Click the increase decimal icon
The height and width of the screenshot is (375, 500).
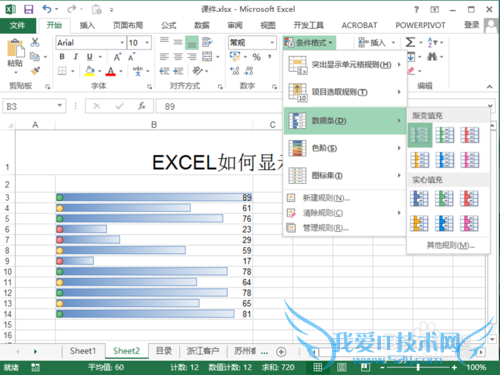234,71
